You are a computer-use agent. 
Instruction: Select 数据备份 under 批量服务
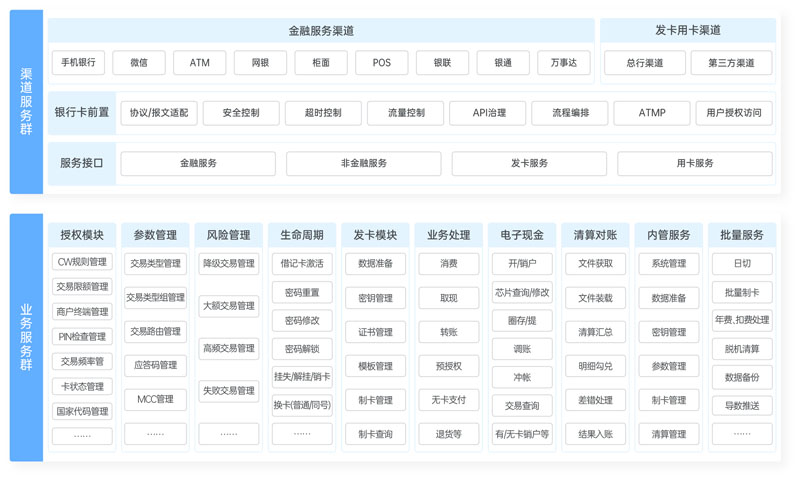tap(742, 377)
